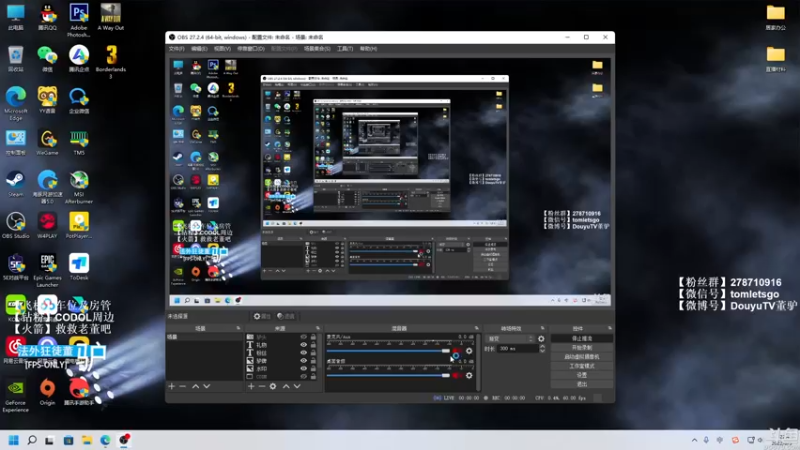Open taskbar Search
This screenshot has width=800, height=450.
[x=32, y=440]
